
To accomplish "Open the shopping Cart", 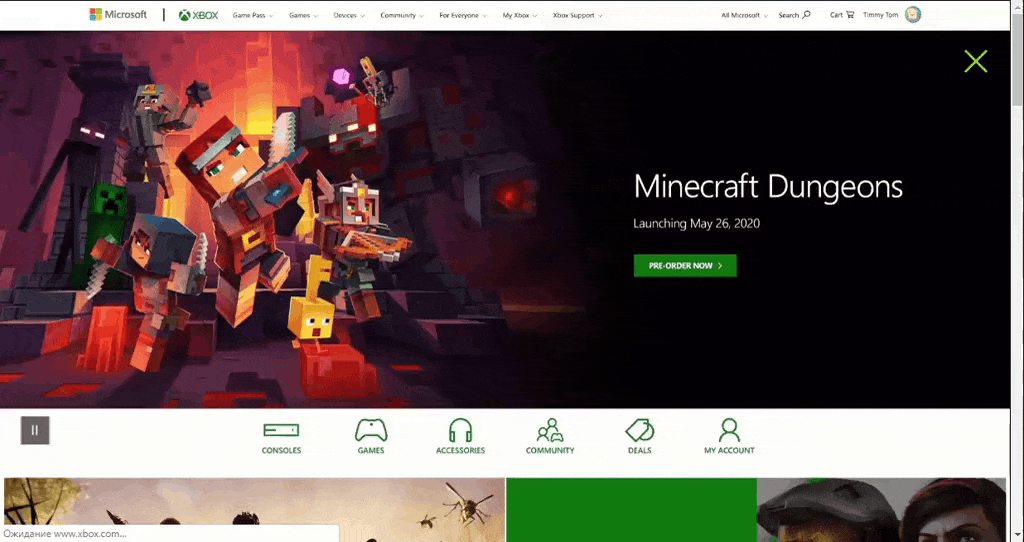I will (842, 15).
